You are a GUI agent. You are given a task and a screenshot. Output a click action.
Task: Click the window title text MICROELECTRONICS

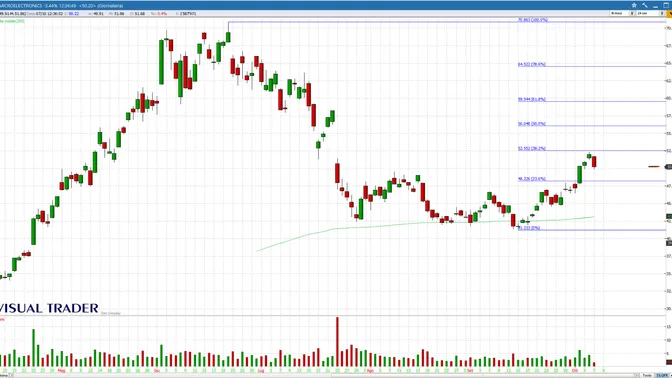point(21,6)
